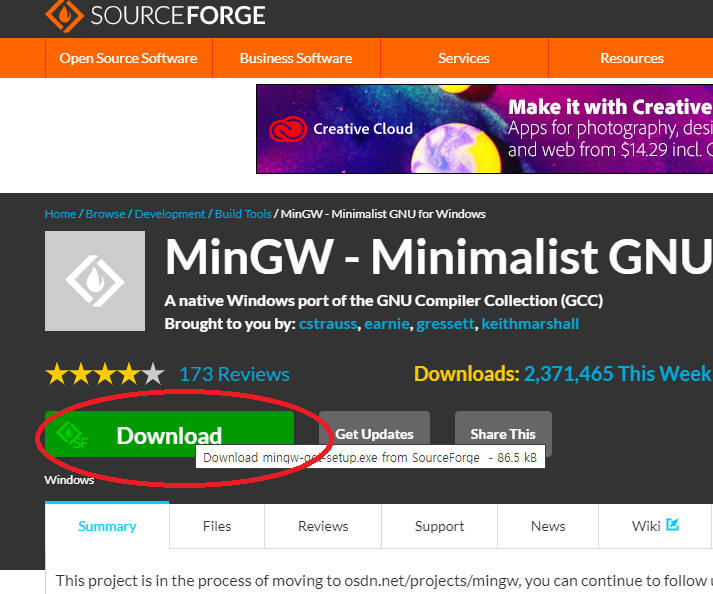The height and width of the screenshot is (594, 713).
Task: Open the 173 Reviews link
Action: 235,374
